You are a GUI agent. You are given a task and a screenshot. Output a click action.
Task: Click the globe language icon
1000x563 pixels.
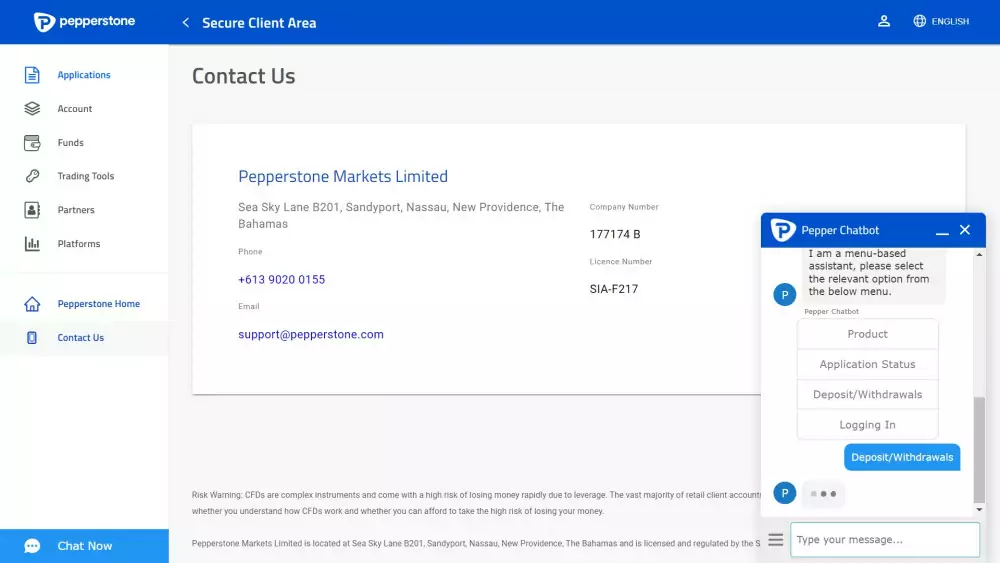tap(919, 21)
